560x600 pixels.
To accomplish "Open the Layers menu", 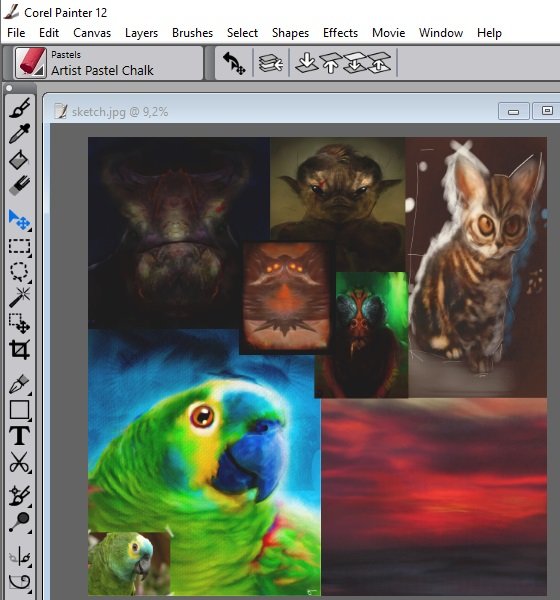I will (141, 33).
